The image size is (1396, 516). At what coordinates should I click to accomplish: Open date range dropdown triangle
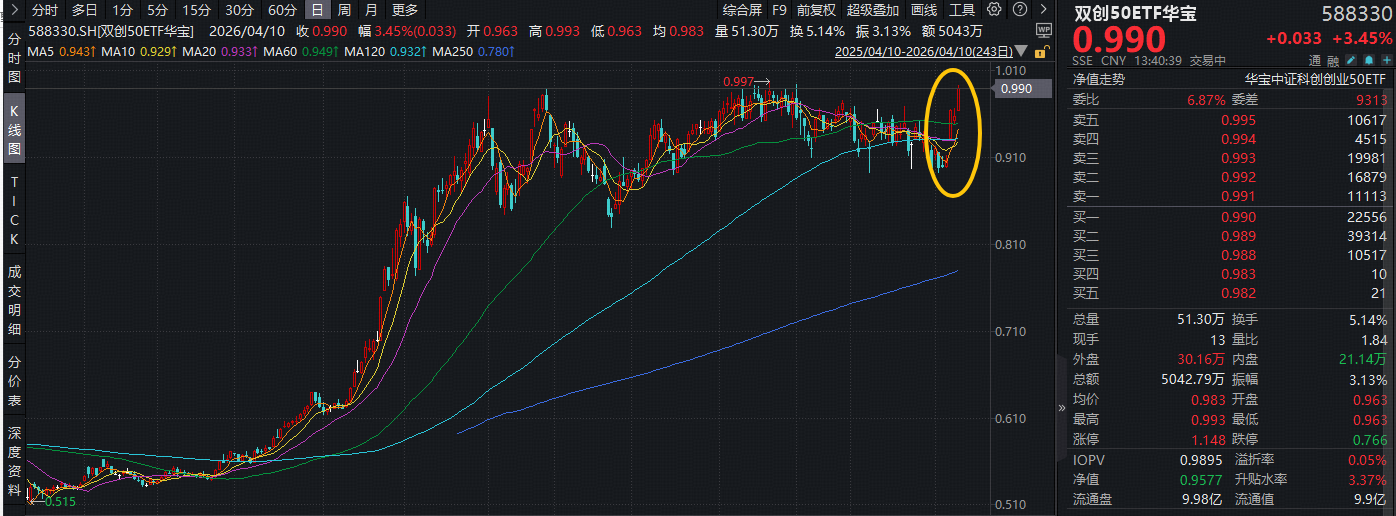point(1022,51)
